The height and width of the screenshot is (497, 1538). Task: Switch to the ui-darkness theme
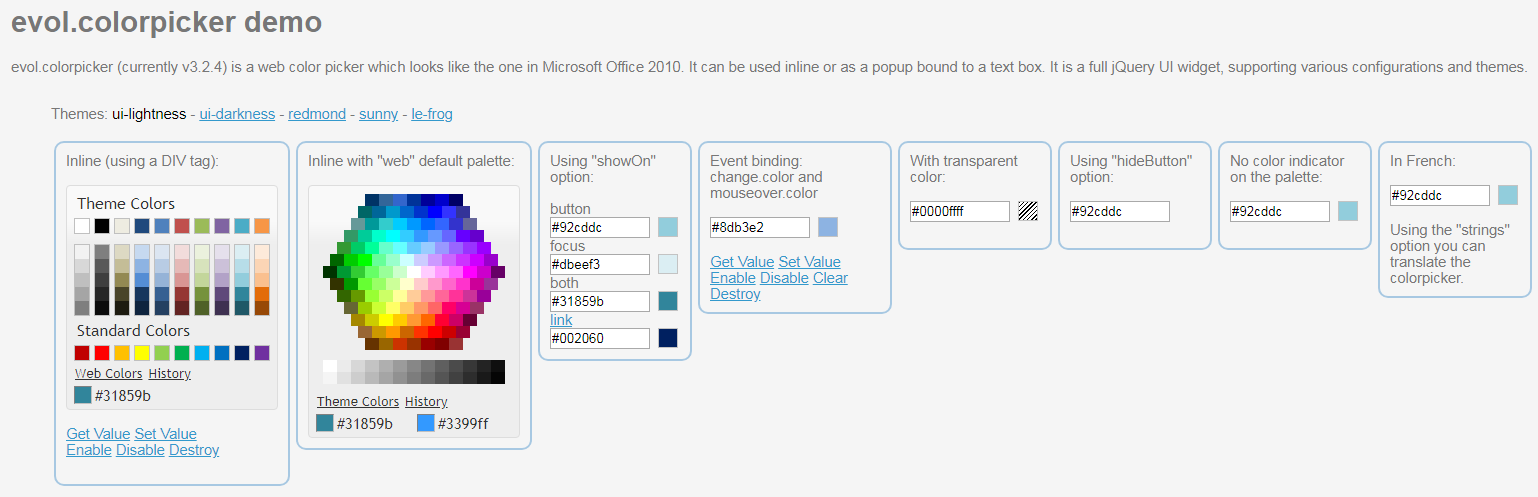pos(237,114)
